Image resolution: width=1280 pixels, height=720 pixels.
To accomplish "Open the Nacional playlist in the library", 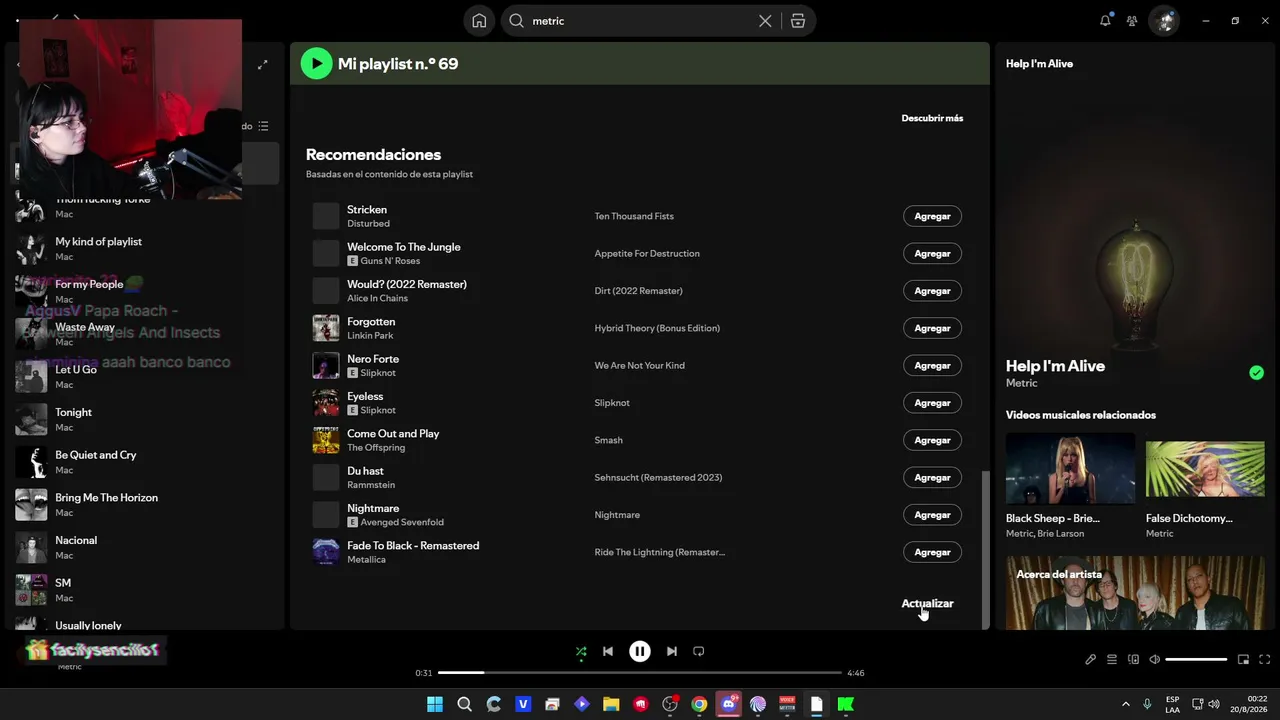I will [145, 547].
